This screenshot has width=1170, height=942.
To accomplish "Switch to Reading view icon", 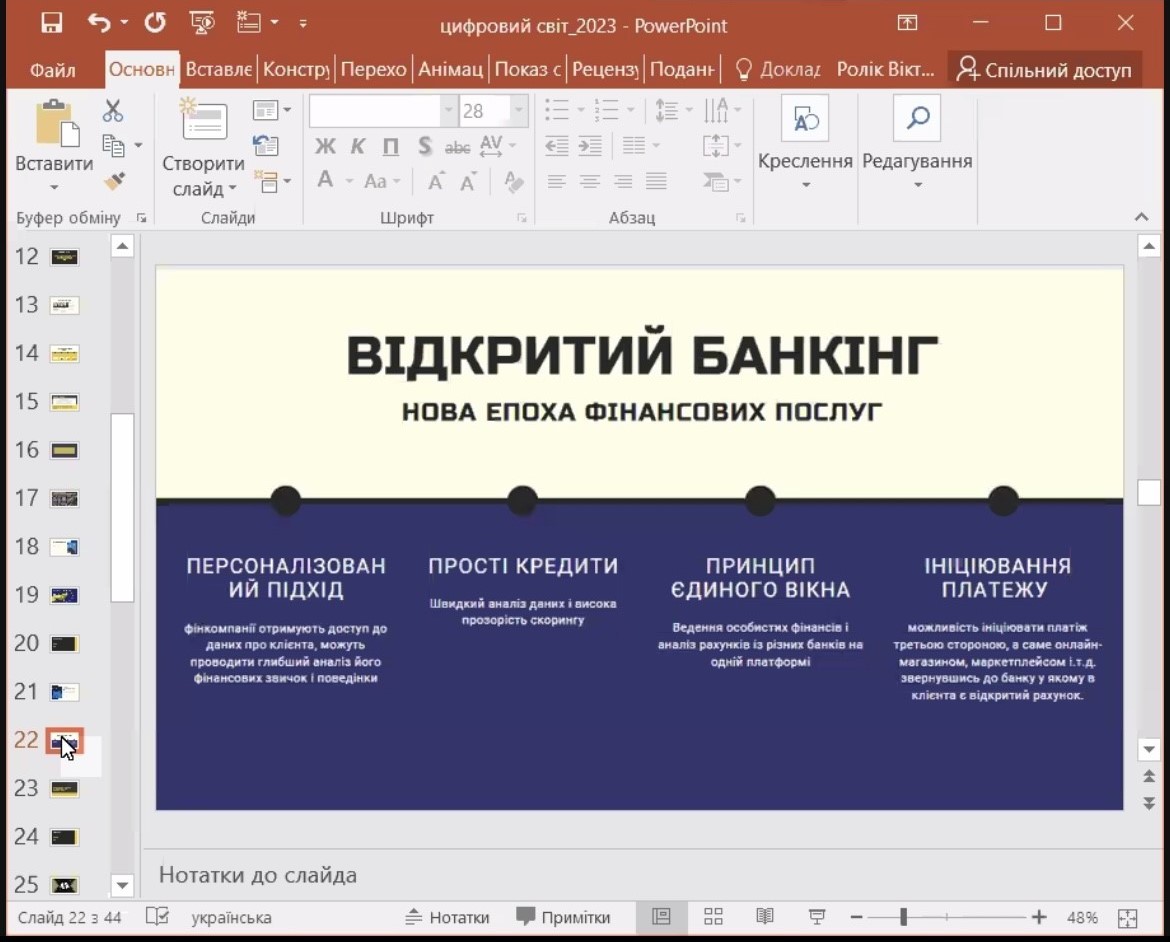I will tap(765, 917).
